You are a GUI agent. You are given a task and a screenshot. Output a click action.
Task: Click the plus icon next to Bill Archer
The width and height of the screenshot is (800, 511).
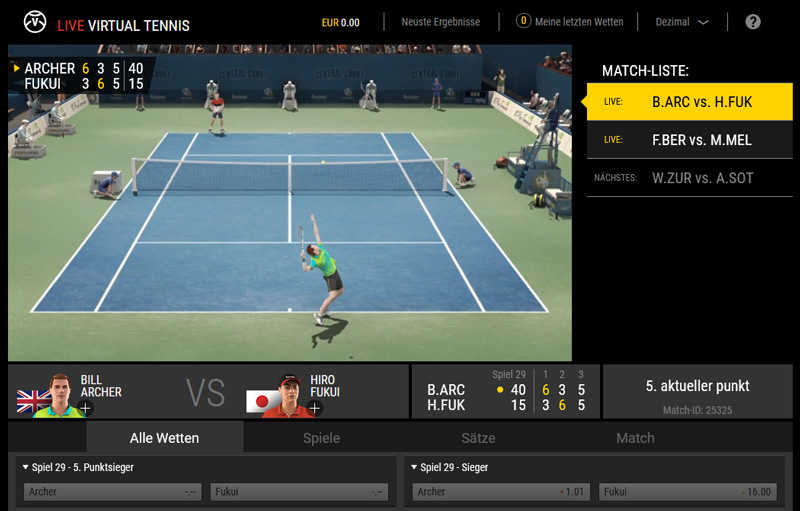86,408
